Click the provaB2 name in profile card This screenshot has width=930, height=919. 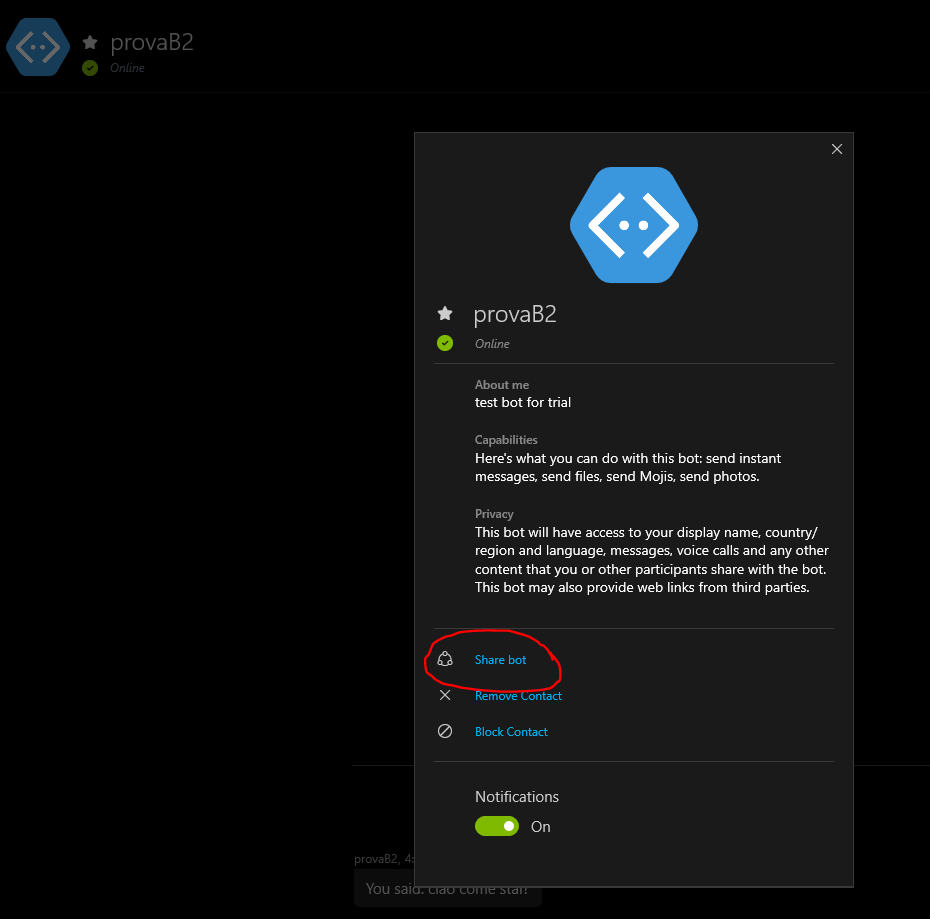click(515, 314)
